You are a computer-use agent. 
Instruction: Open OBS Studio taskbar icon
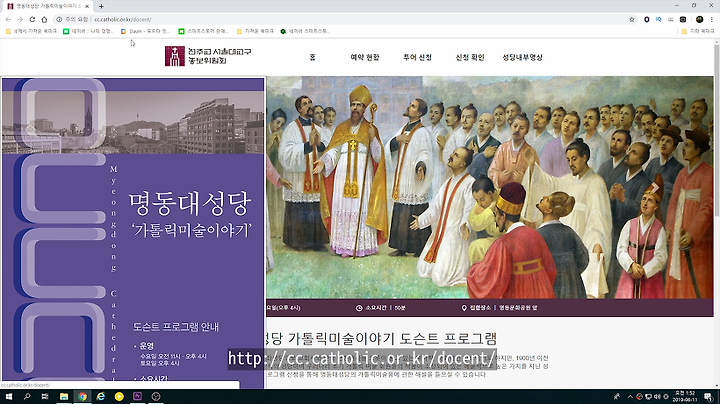156,397
